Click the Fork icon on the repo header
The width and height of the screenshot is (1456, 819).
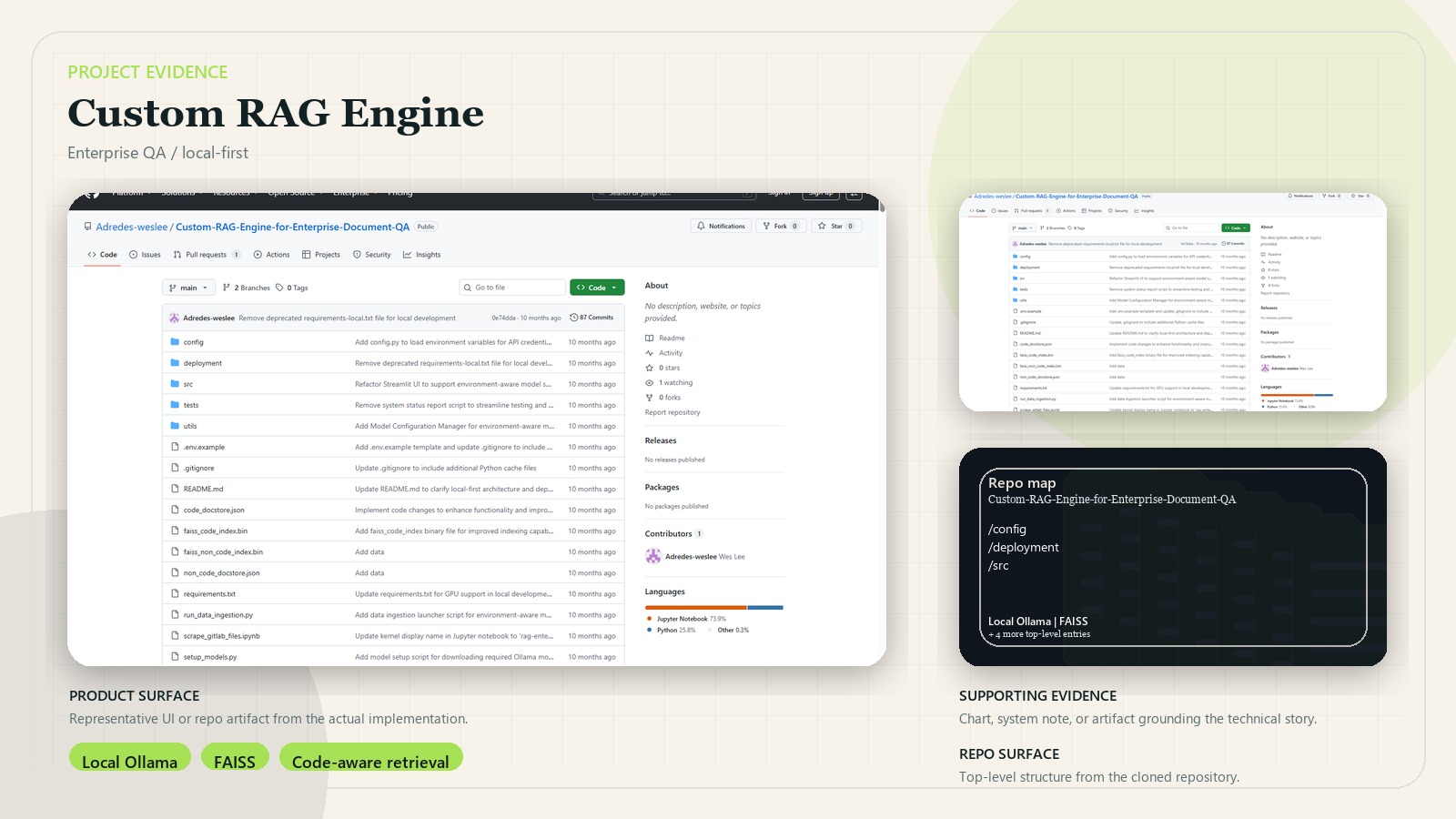(x=764, y=226)
